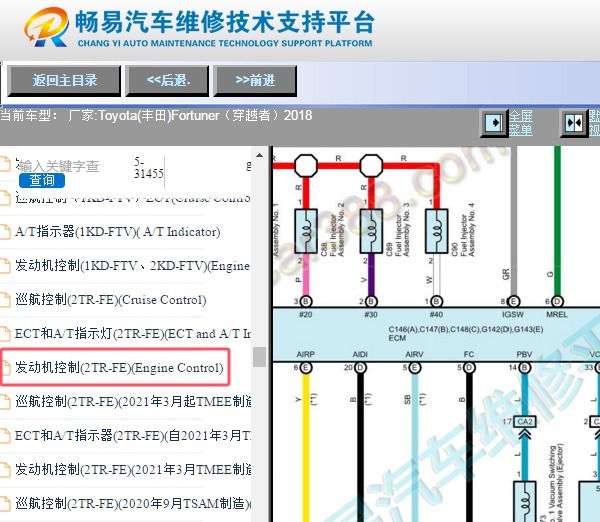This screenshot has width=600, height=522.
Task: Click the split-view double-arrow icon
Action: (574, 123)
